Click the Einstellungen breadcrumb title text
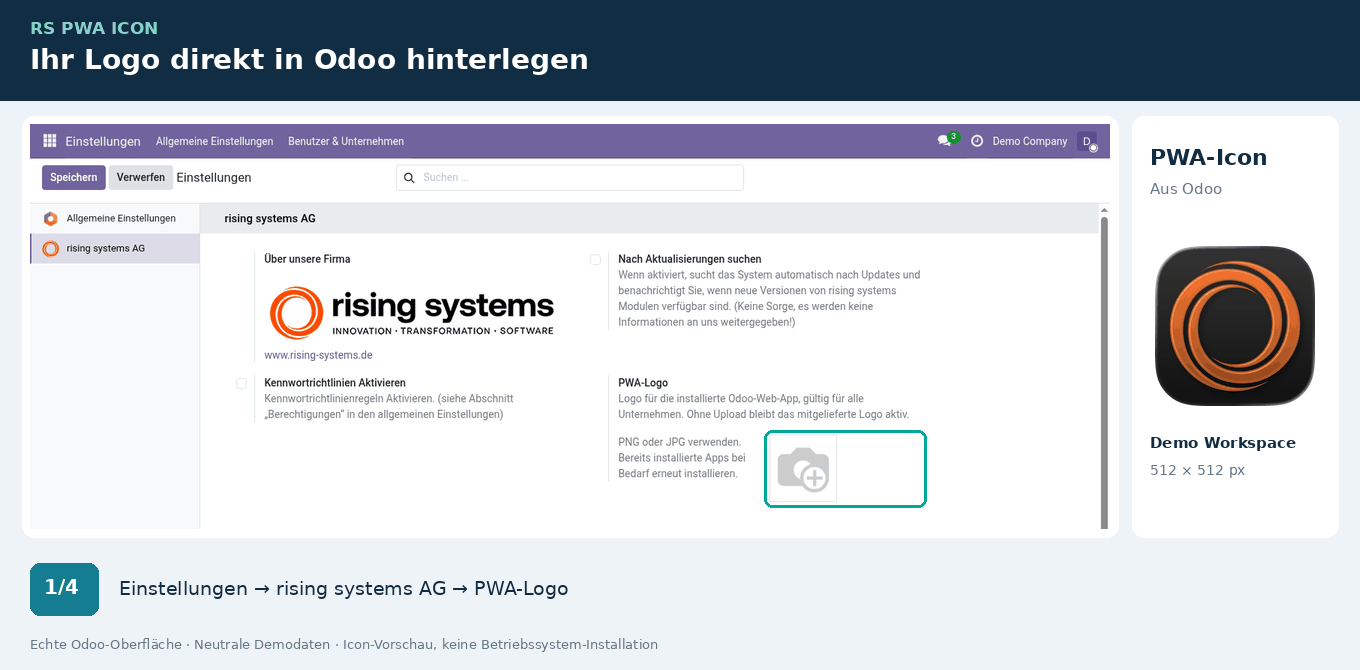1360x670 pixels. 214,178
